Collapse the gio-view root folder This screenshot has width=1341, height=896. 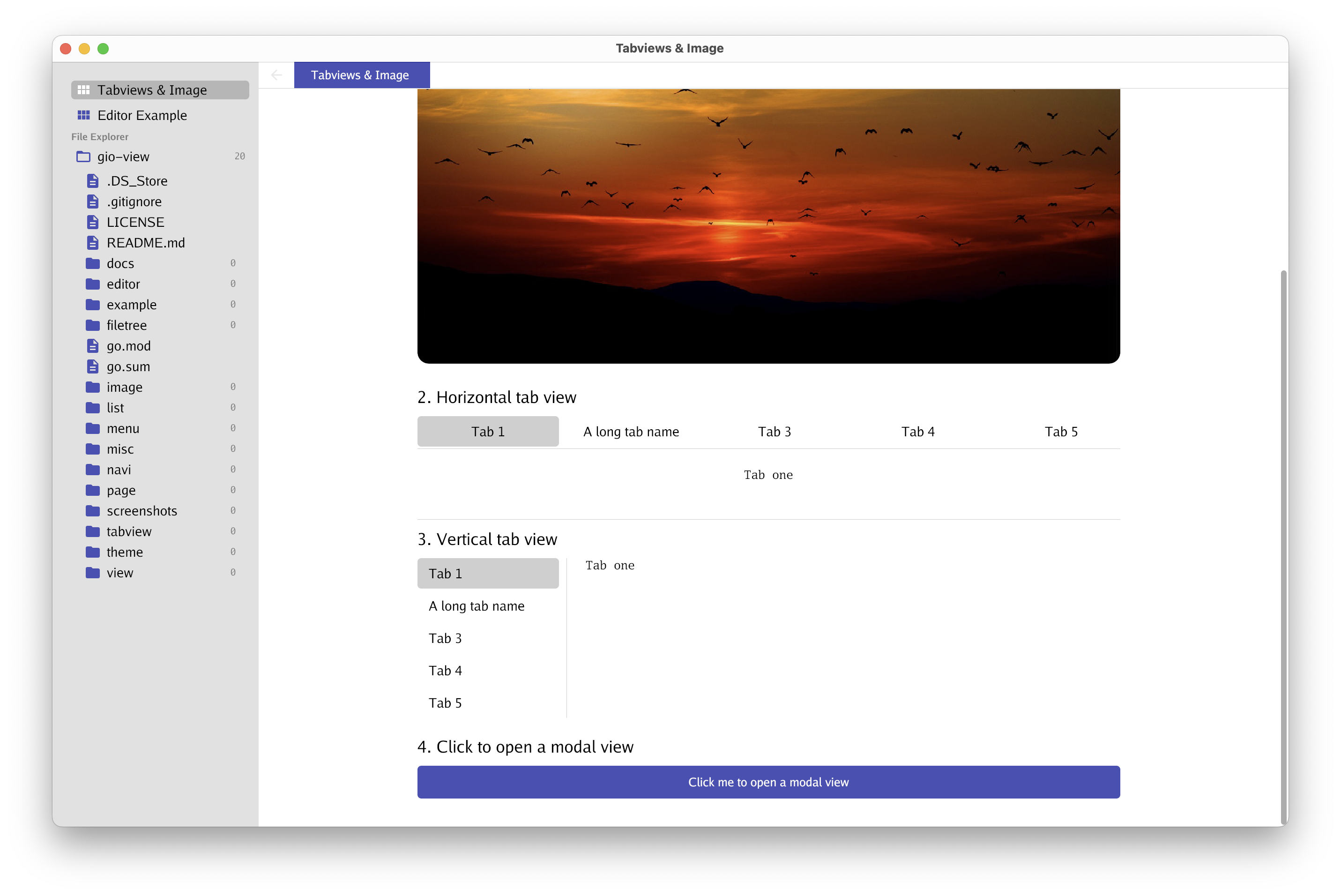coord(123,157)
